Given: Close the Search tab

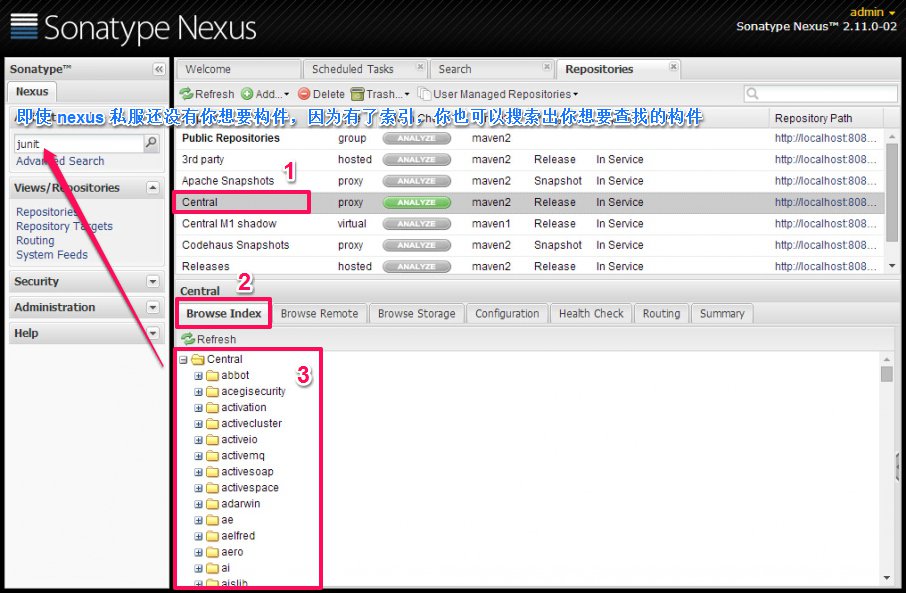Looking at the screenshot, I should point(547,67).
